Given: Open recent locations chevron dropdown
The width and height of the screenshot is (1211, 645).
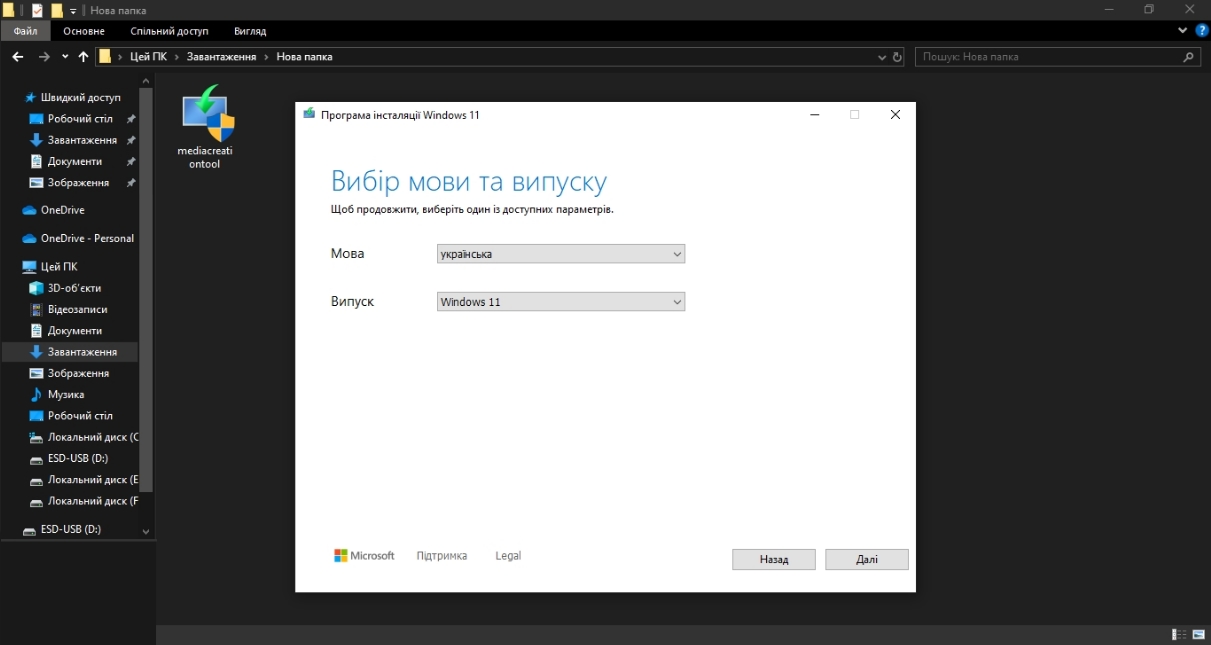Looking at the screenshot, I should point(65,57).
